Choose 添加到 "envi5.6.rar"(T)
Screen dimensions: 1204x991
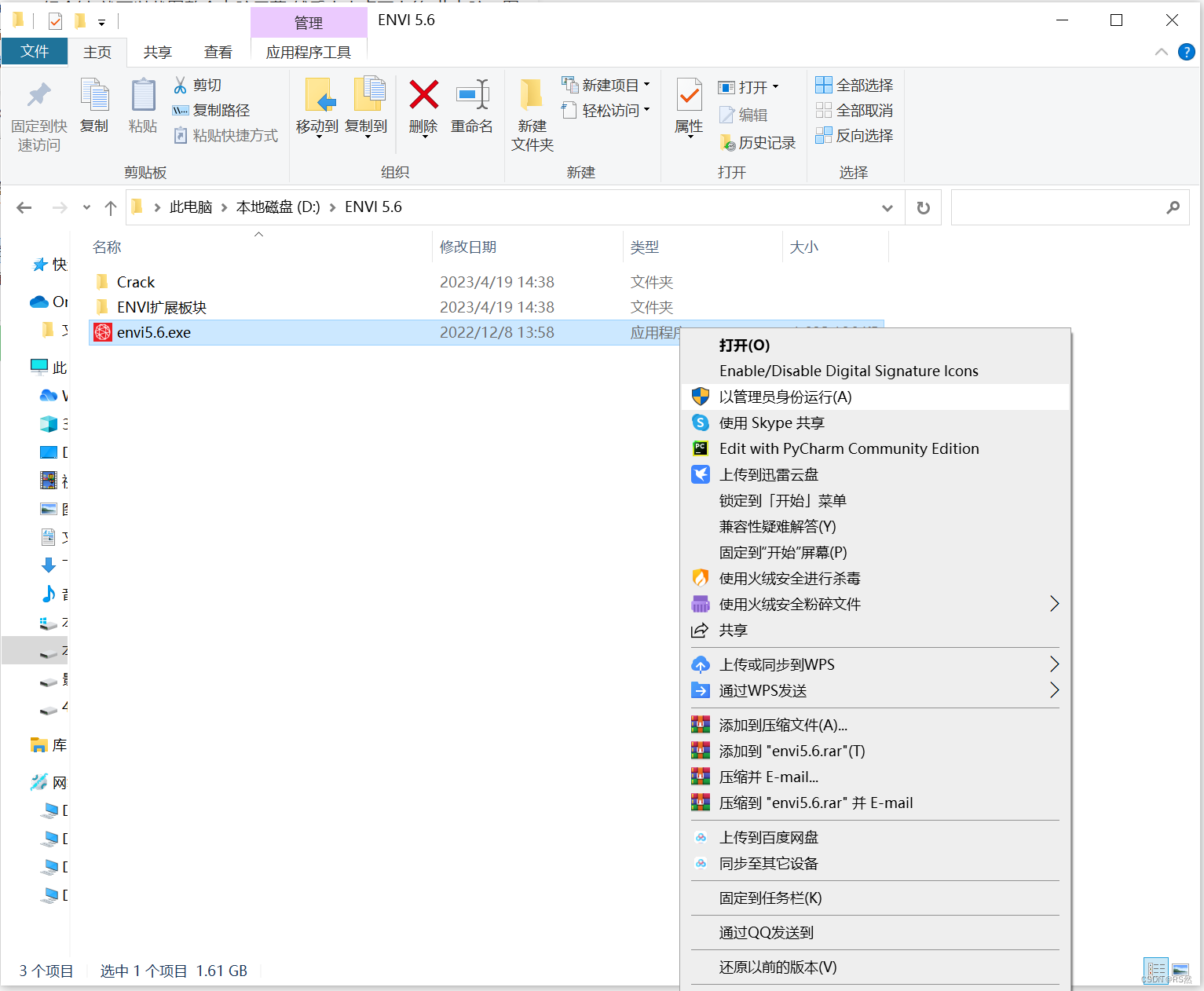(x=876, y=751)
